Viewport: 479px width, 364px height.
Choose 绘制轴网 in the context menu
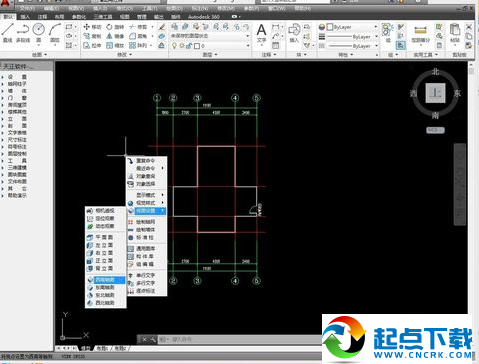pyautogui.click(x=146, y=222)
